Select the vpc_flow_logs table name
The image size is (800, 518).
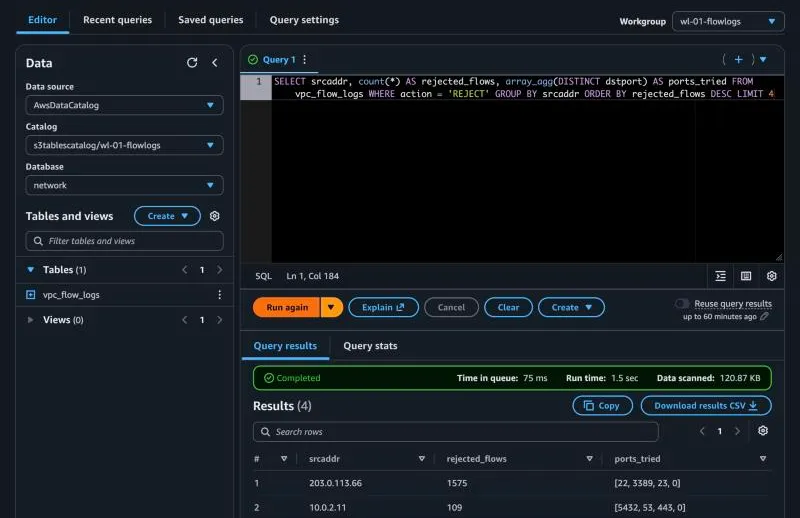tap(71, 294)
